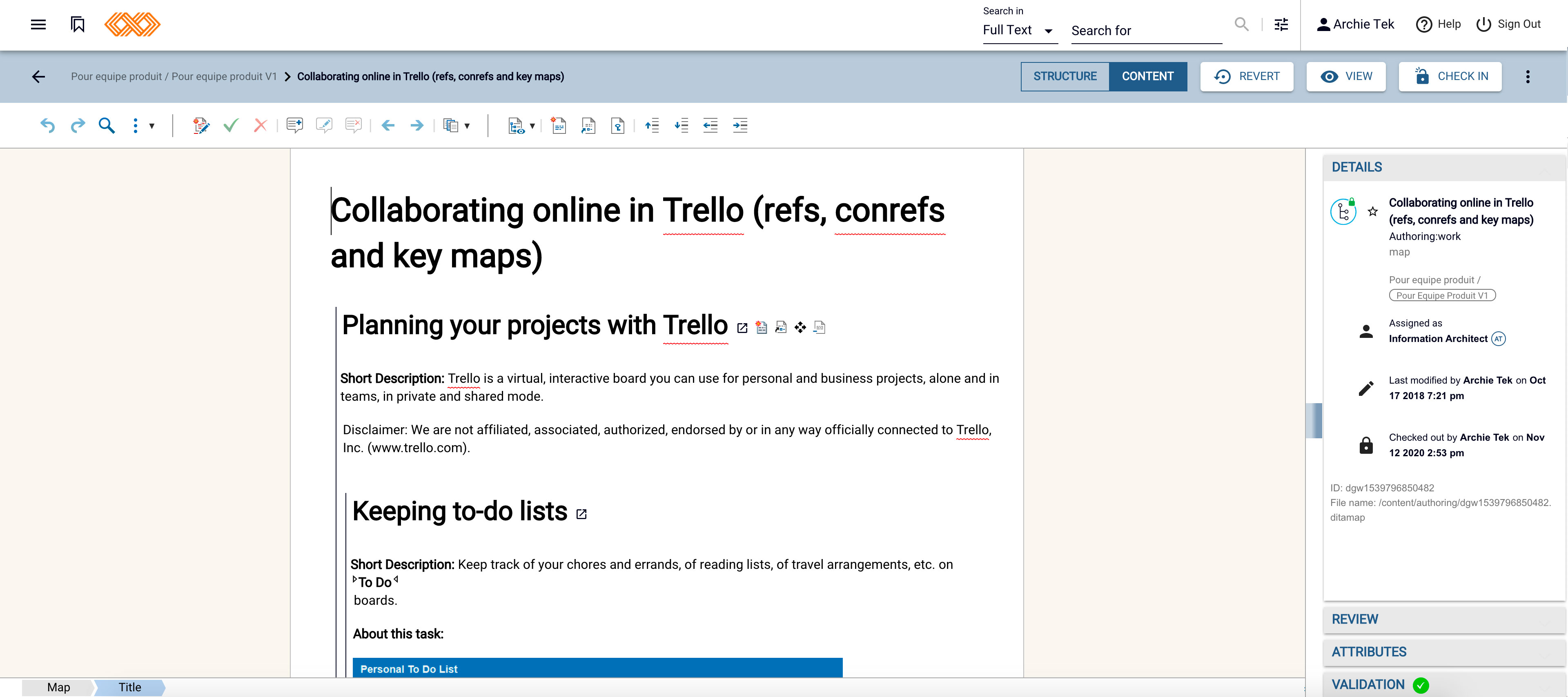This screenshot has width=1568, height=697.
Task: Click the map view mode icon
Action: click(516, 126)
